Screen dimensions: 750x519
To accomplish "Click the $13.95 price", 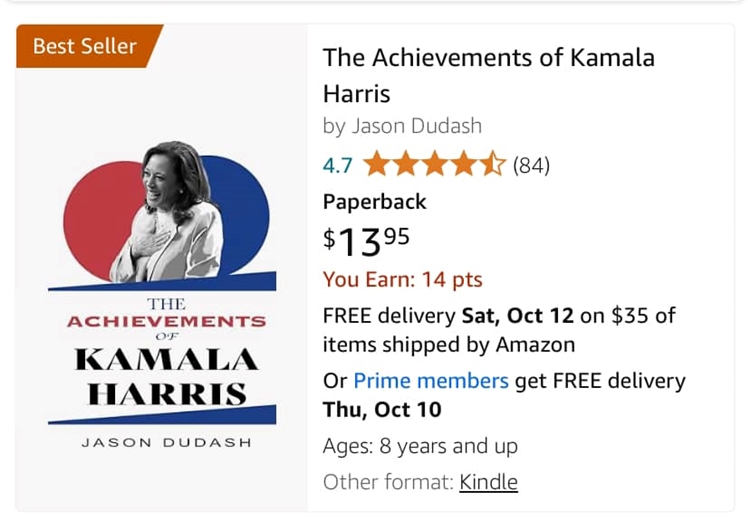I will [x=366, y=240].
